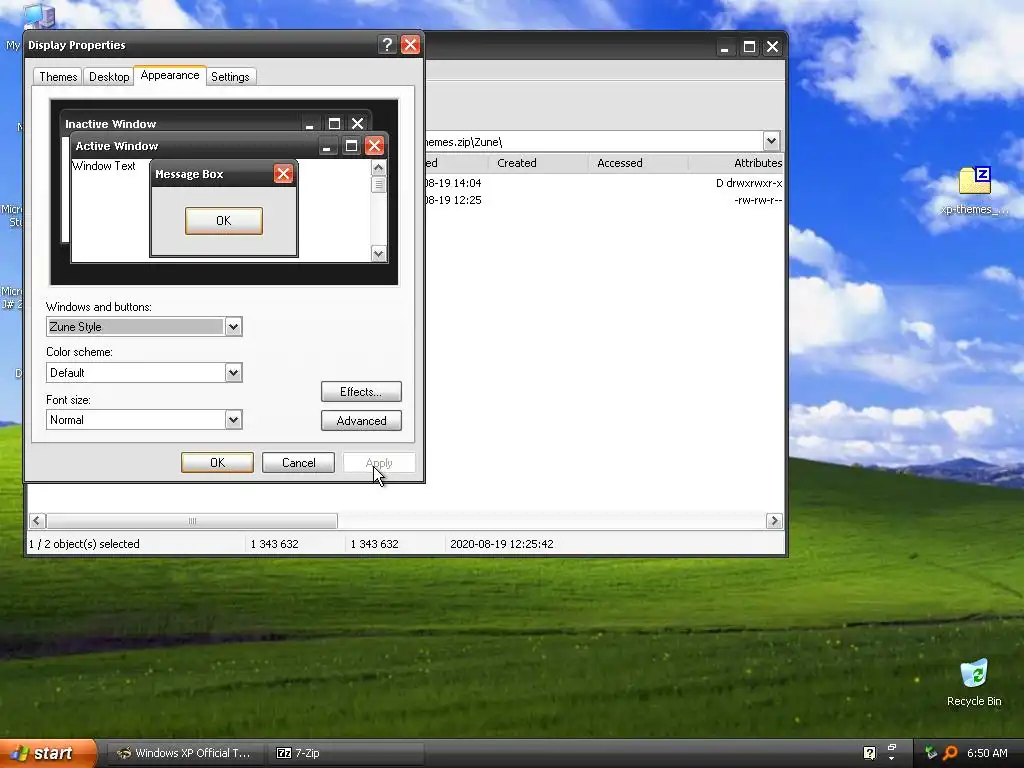
Task: Select the row with attributes D drwxrwxr-x
Action: pyautogui.click(x=604, y=184)
